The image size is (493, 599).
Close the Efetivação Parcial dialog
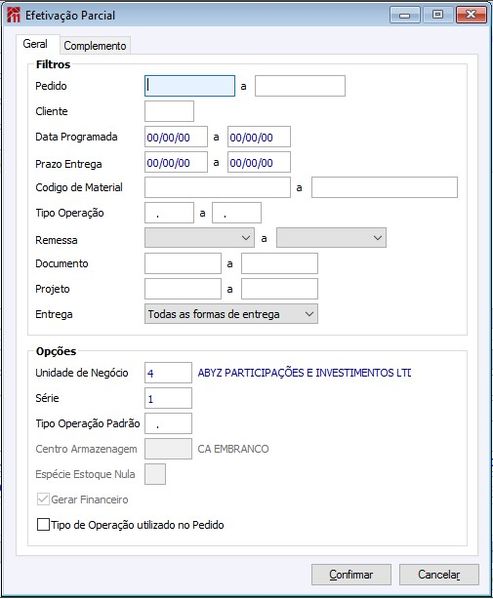click(x=472, y=15)
